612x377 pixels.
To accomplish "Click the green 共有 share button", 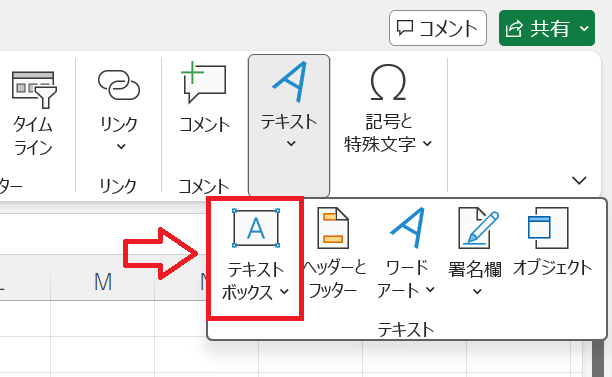I will coord(546,28).
